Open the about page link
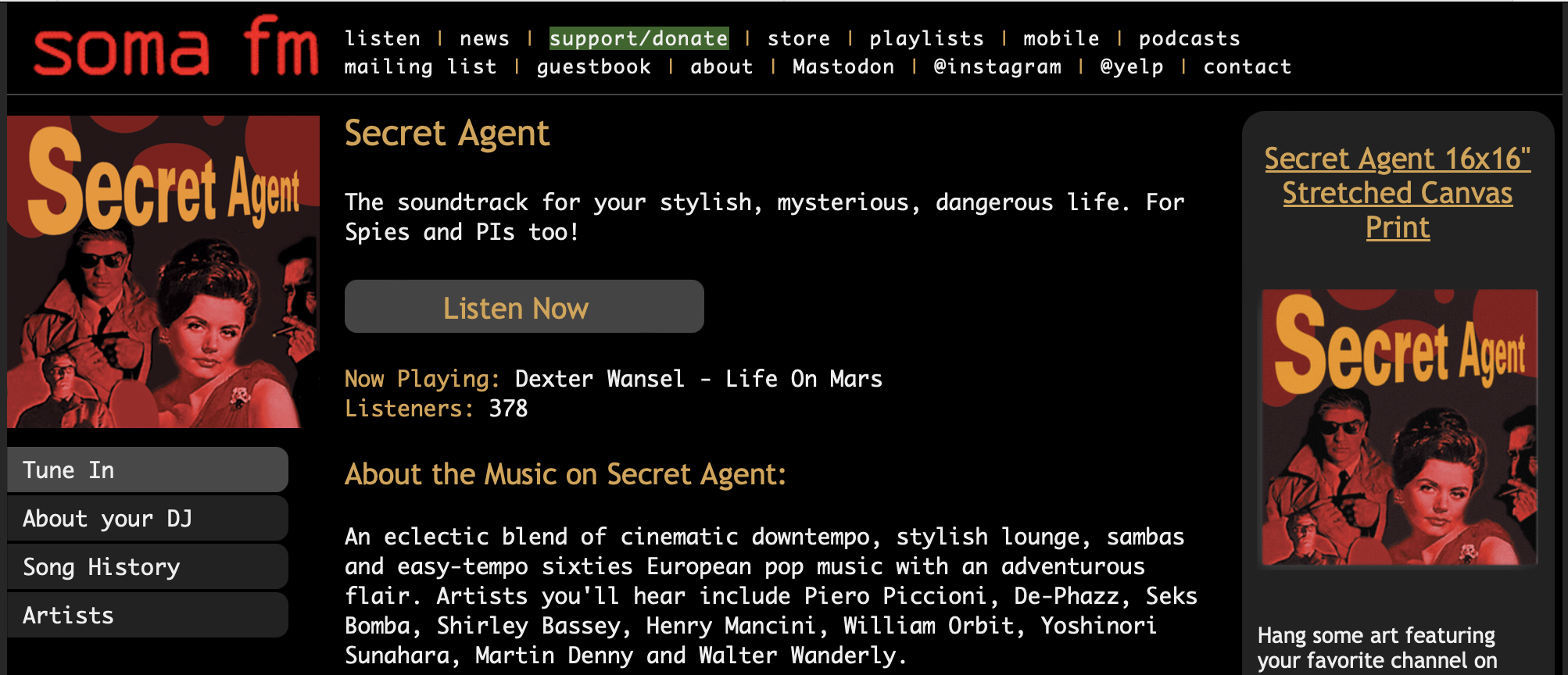 [721, 67]
